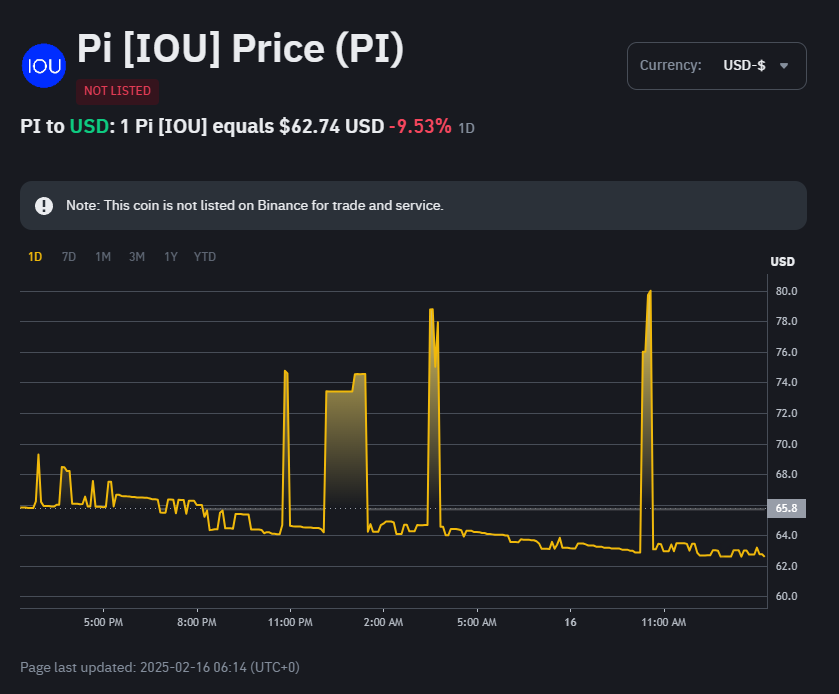
Task: Click the -9.53% change value
Action: tap(420, 126)
